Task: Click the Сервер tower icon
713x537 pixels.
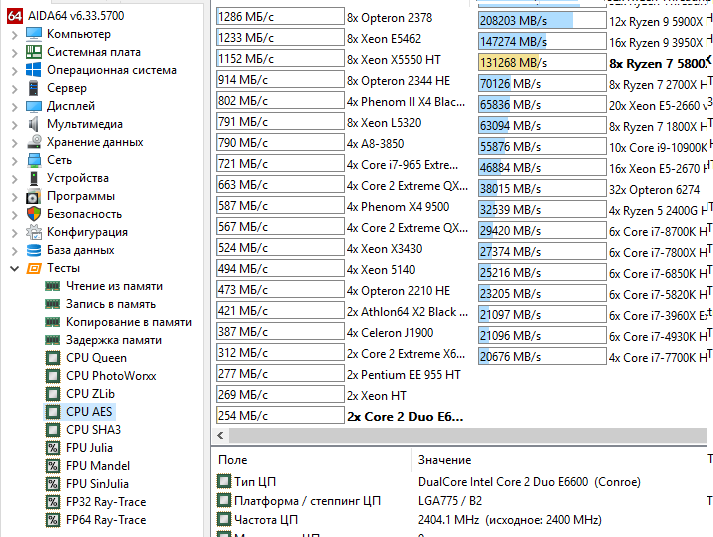Action: click(34, 88)
